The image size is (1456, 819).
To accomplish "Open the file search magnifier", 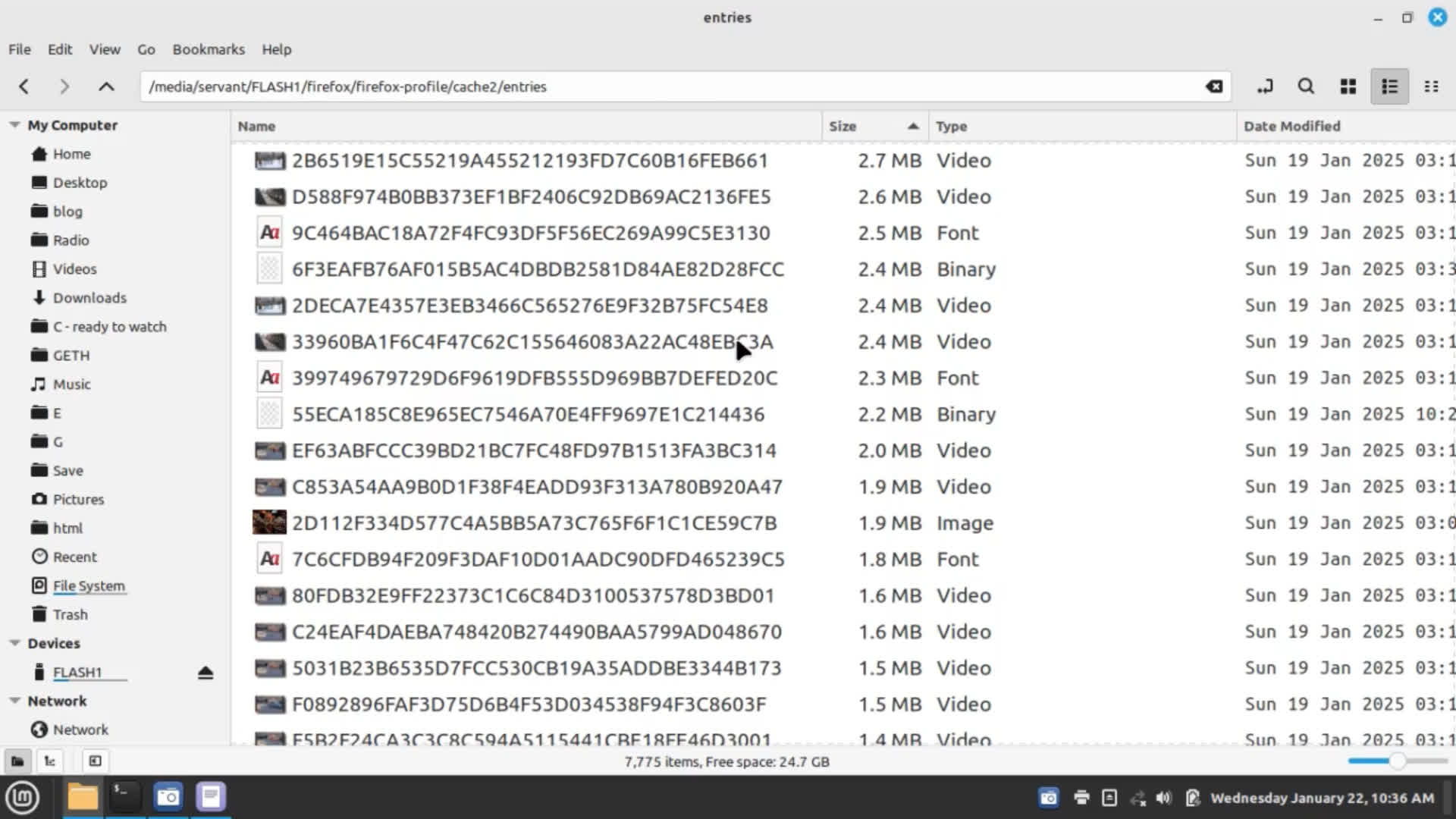I will point(1306,86).
